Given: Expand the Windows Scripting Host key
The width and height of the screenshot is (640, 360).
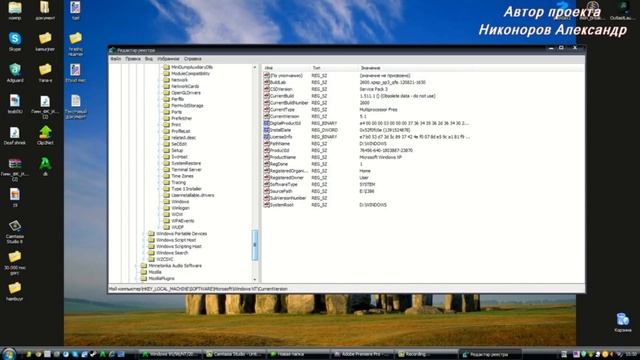Looking at the screenshot, I should tap(144, 247).
